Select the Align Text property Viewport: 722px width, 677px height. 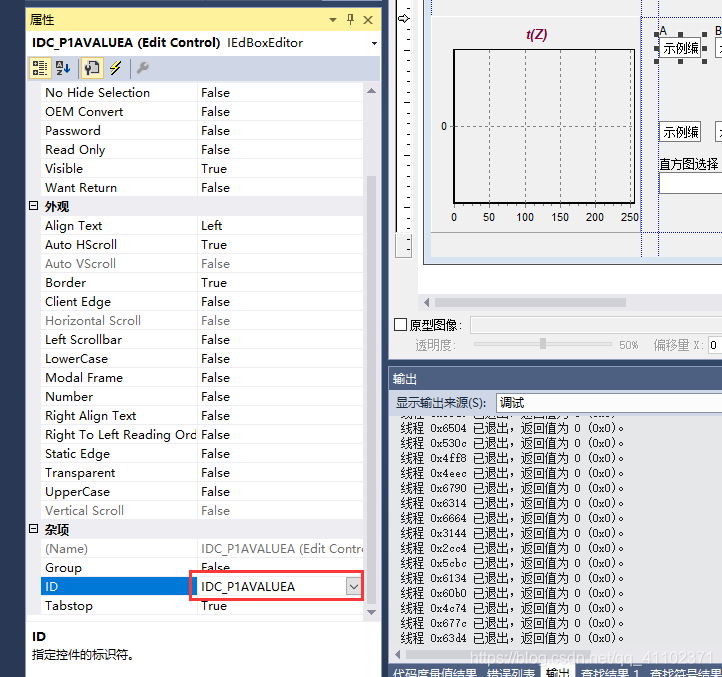point(202,226)
